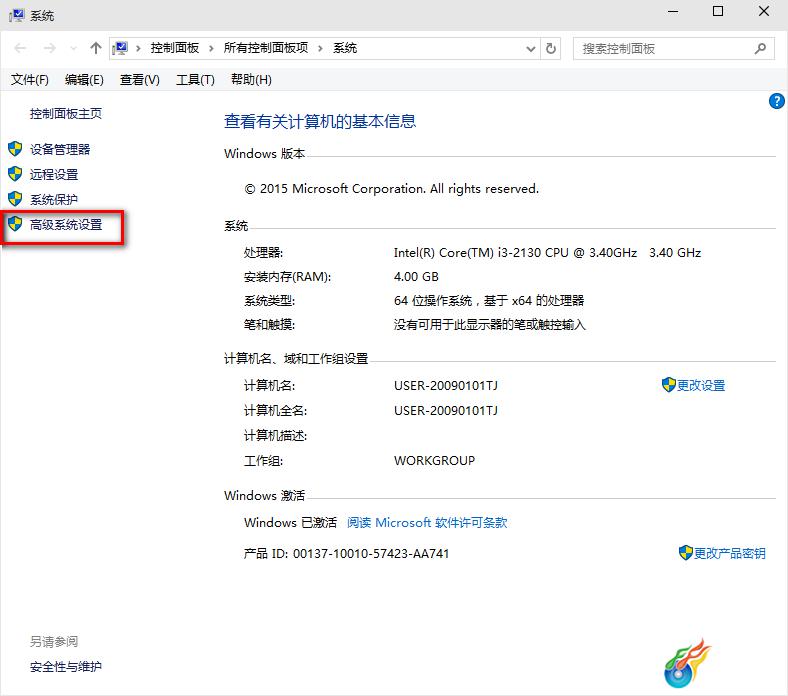This screenshot has height=696, width=788.
Task: Read 阅读 Microsoft 软件许可条款 link
Action: [427, 523]
